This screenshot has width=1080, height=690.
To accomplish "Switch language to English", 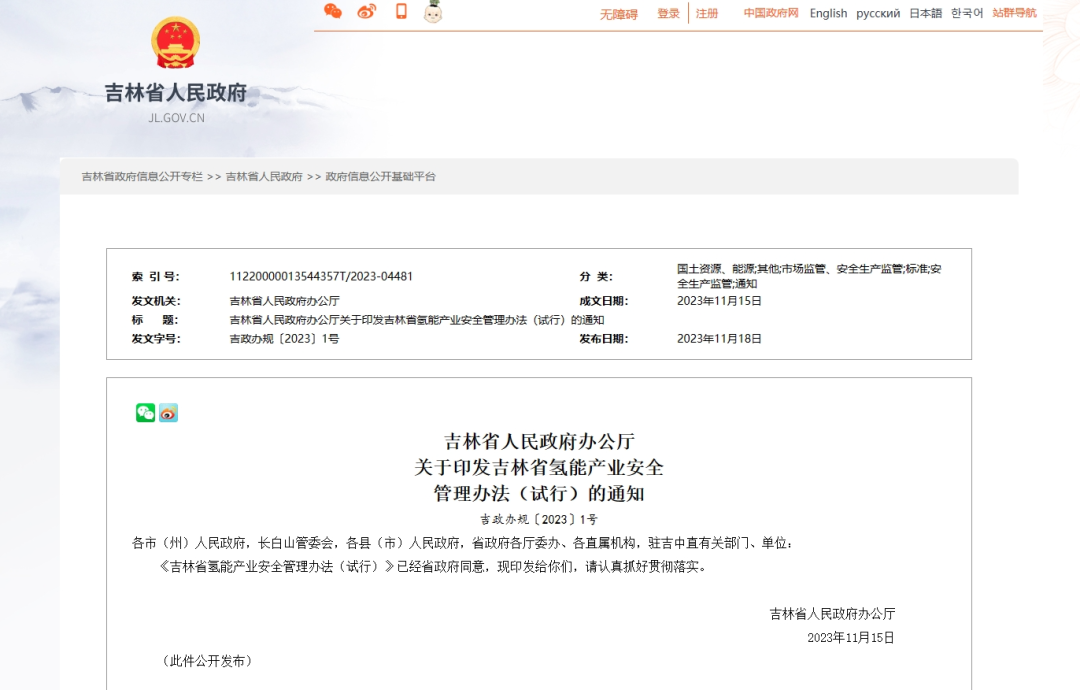I will 828,13.
